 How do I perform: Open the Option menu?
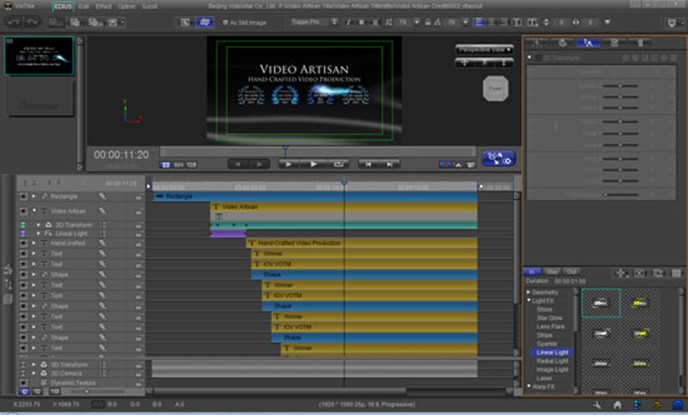point(126,7)
